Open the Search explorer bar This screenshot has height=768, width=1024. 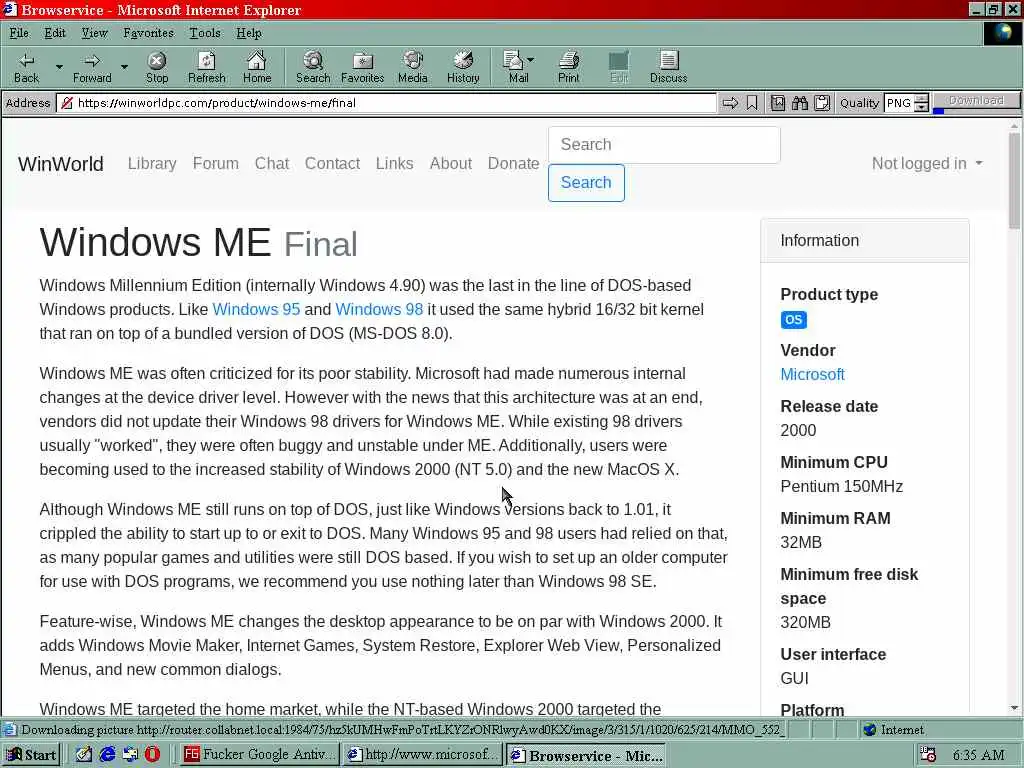coord(313,67)
